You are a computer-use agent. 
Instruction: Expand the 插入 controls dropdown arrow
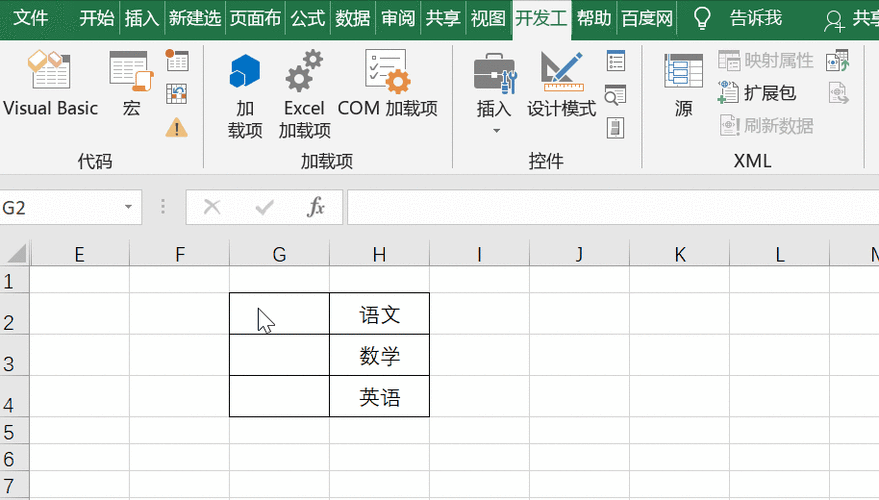pyautogui.click(x=496, y=131)
